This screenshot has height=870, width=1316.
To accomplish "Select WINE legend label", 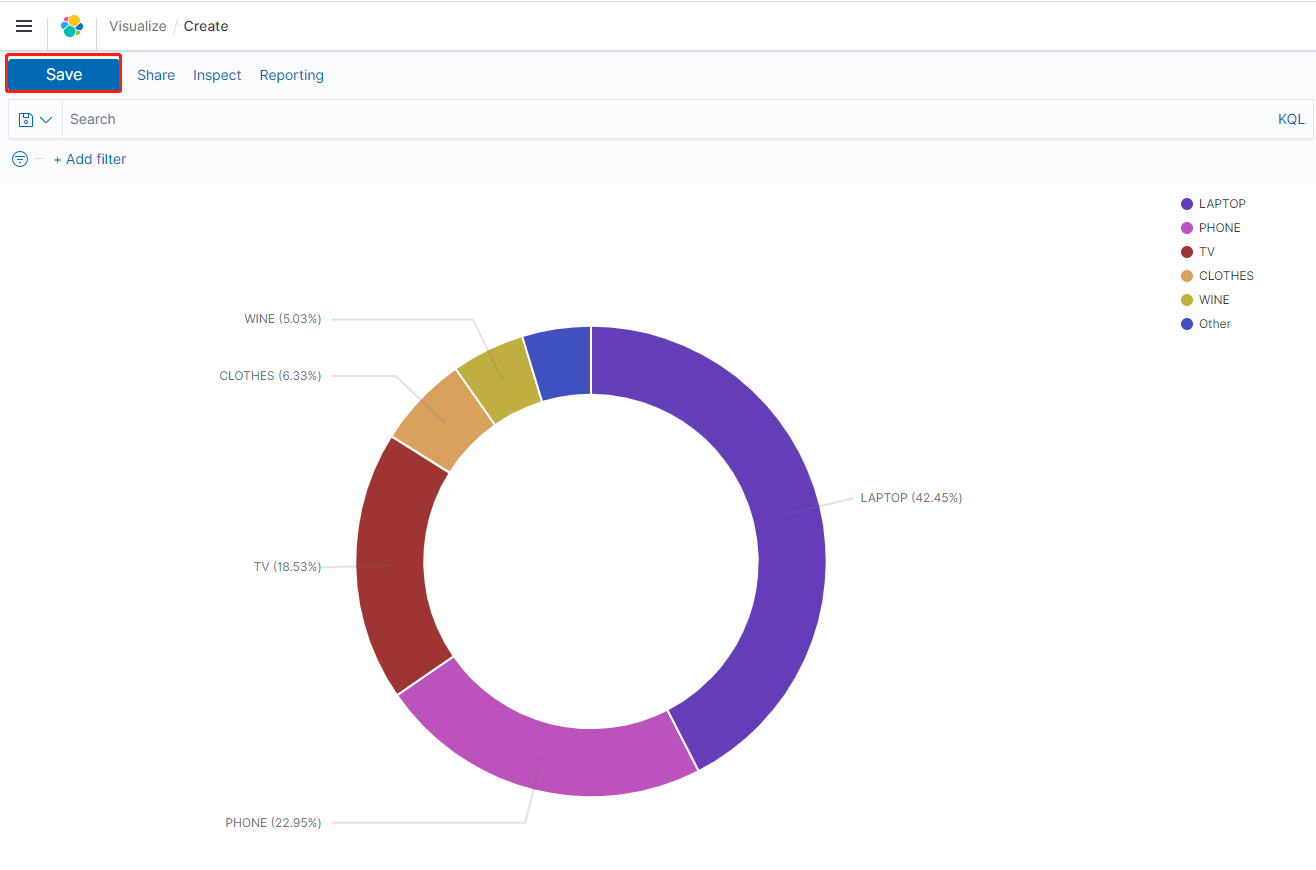I will pos(1214,300).
